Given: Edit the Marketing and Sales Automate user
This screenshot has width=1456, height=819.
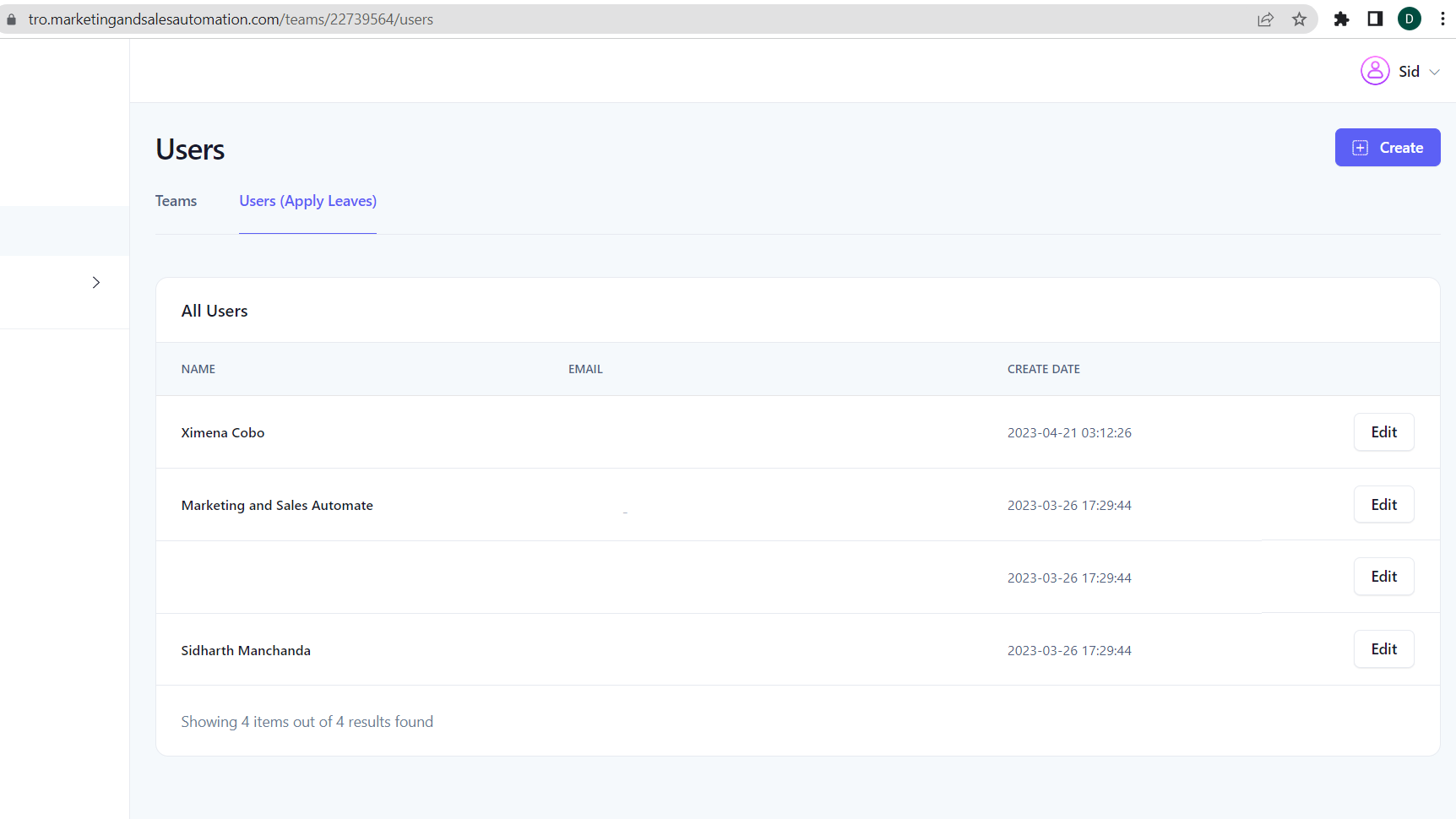Looking at the screenshot, I should [1383, 505].
